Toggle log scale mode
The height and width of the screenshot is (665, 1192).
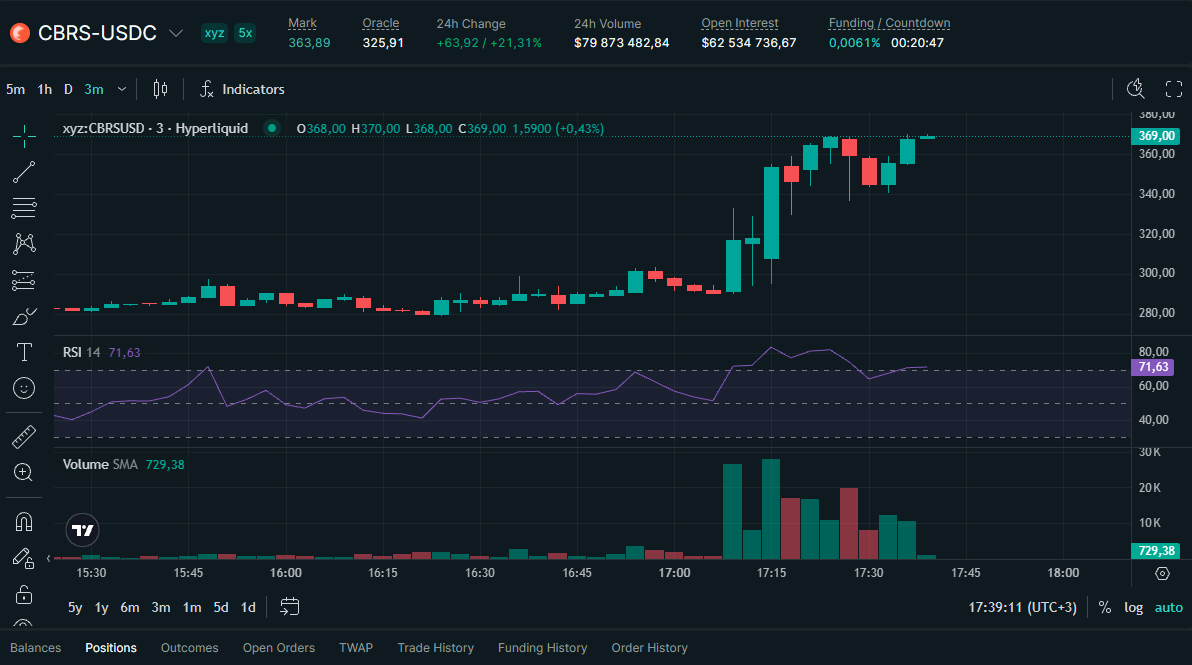tap(1133, 607)
